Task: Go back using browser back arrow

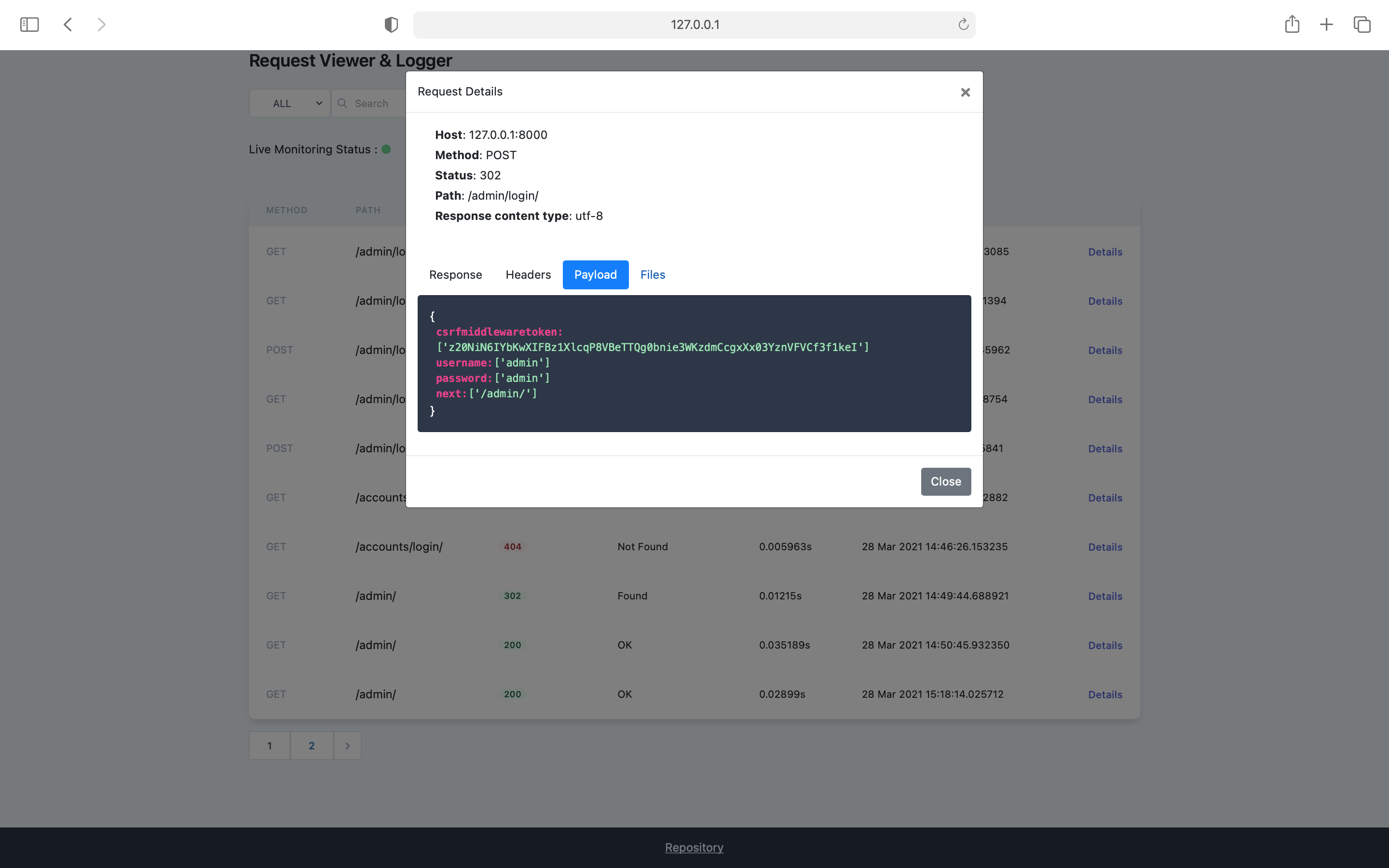Action: point(68,25)
